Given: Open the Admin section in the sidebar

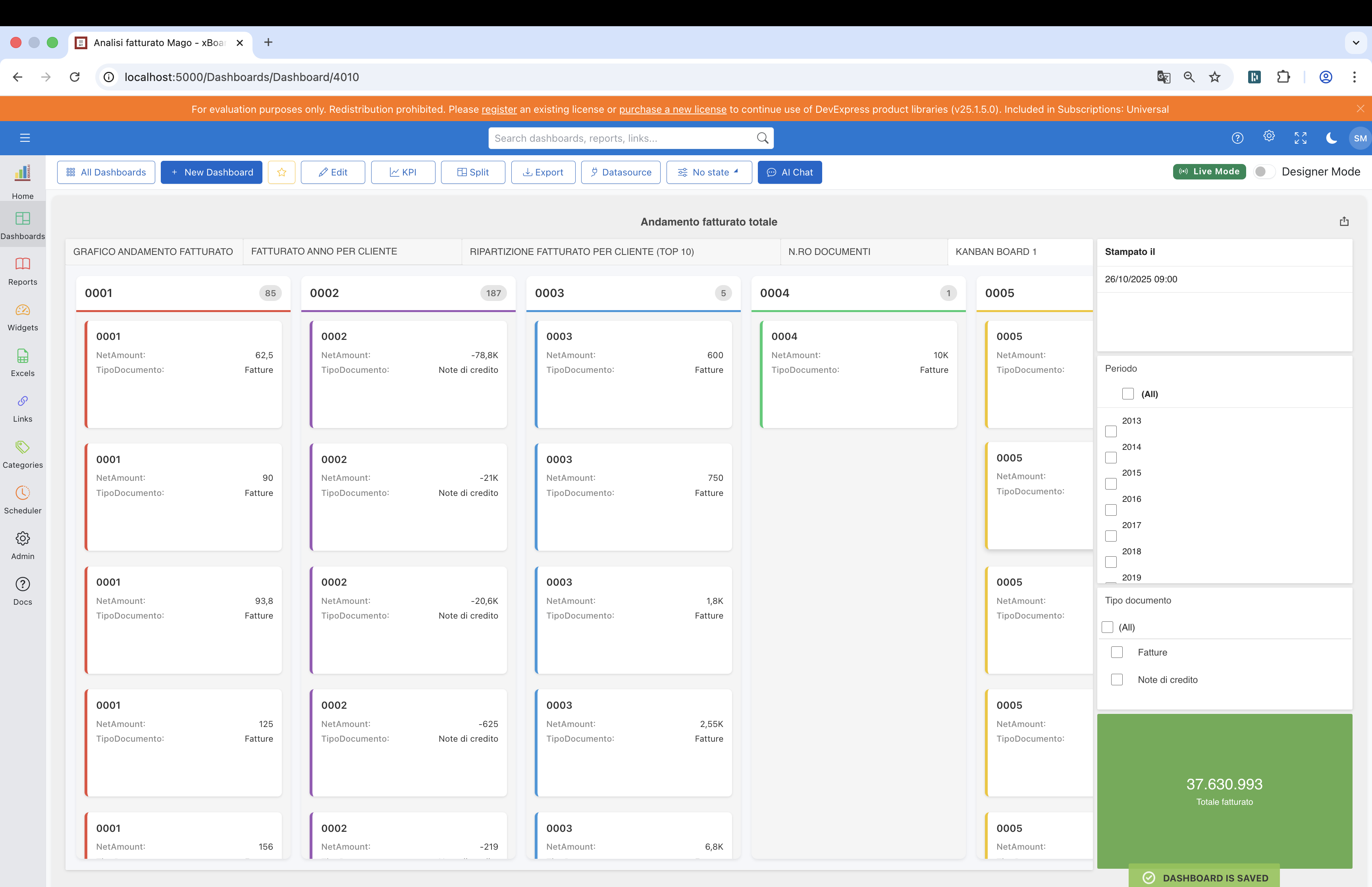Looking at the screenshot, I should (23, 546).
